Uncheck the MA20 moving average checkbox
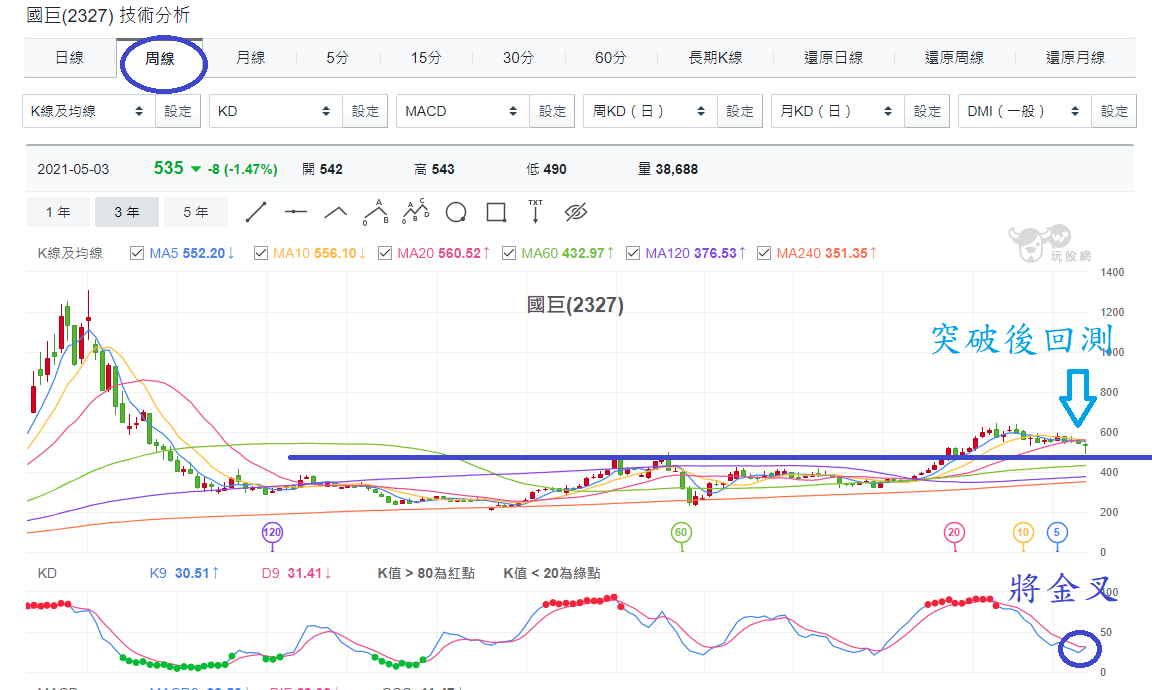 coord(385,254)
